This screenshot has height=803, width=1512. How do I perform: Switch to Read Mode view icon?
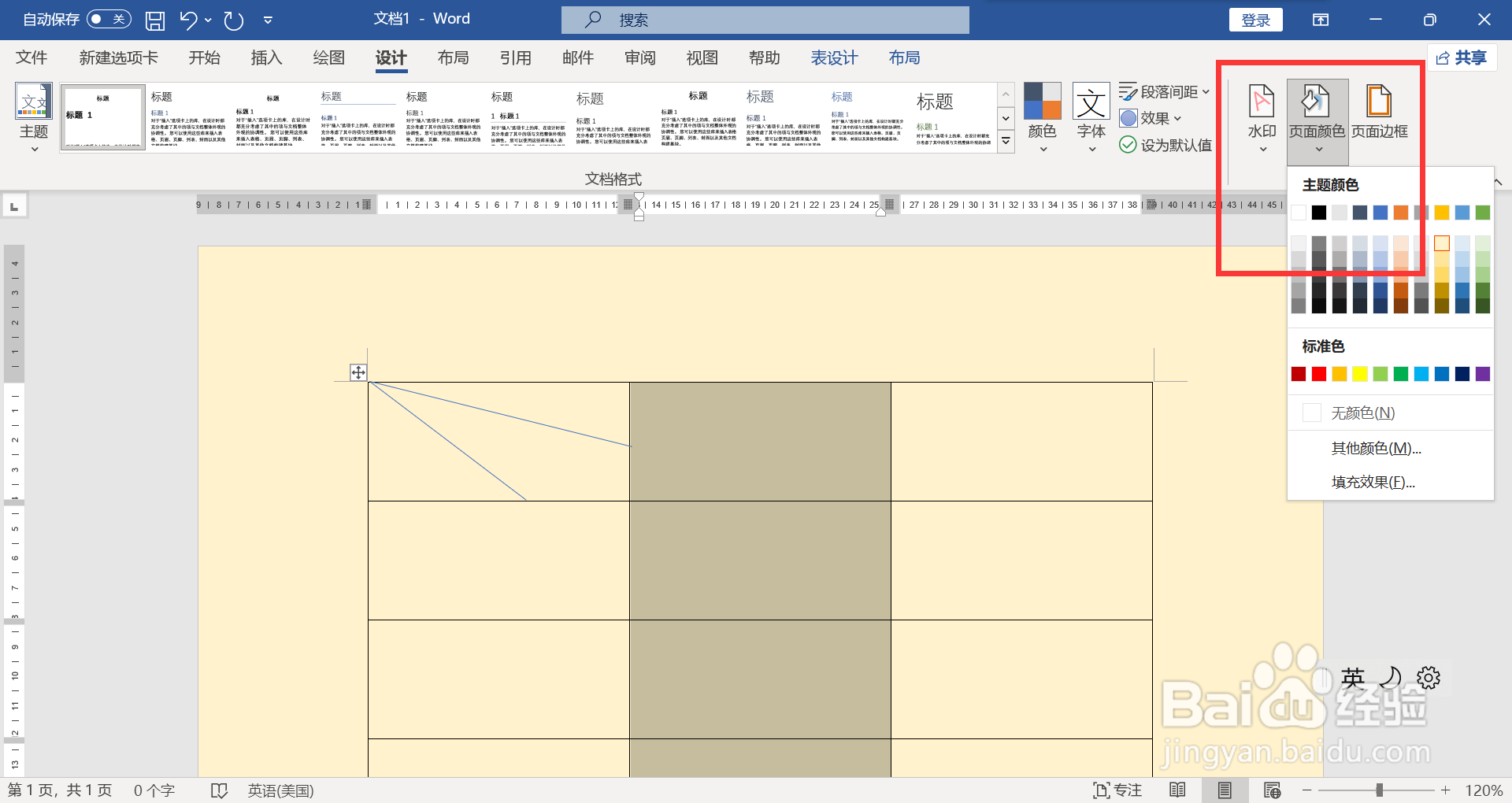[x=1177, y=790]
